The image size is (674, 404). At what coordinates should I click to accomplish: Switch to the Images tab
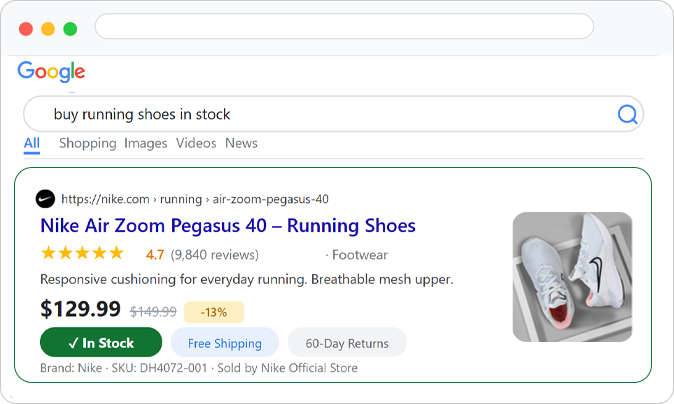[x=146, y=143]
